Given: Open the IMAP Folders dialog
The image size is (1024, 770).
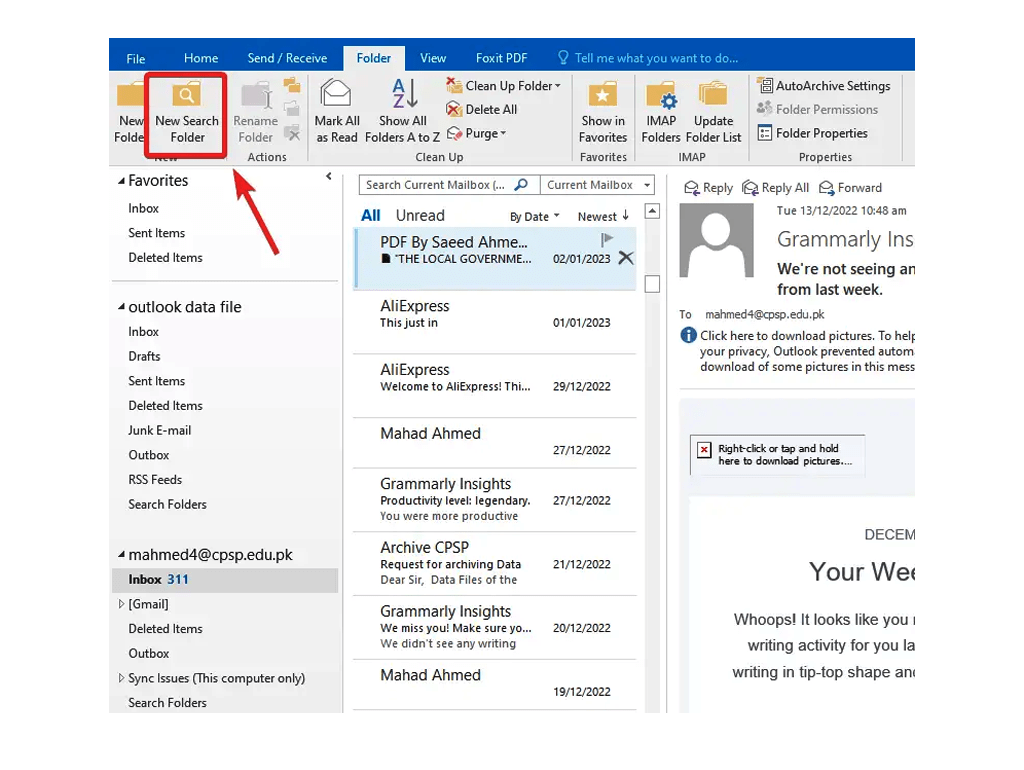Looking at the screenshot, I should point(660,110).
